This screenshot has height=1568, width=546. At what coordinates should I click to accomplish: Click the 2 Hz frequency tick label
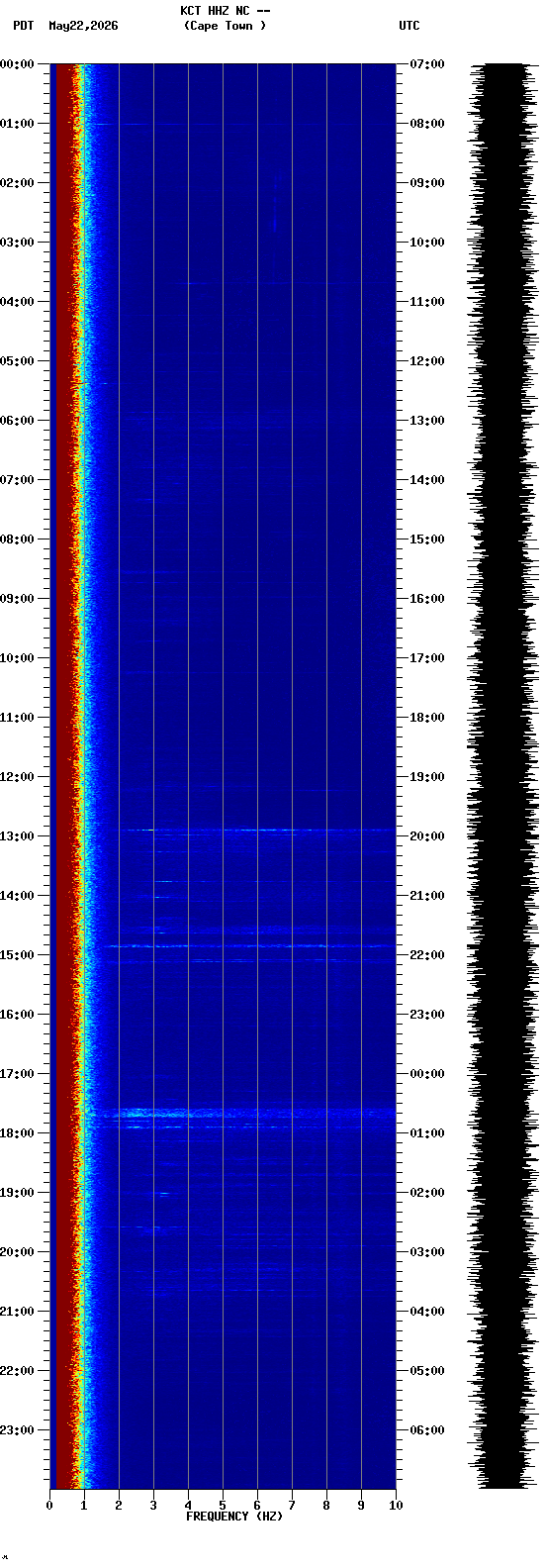point(119,1506)
